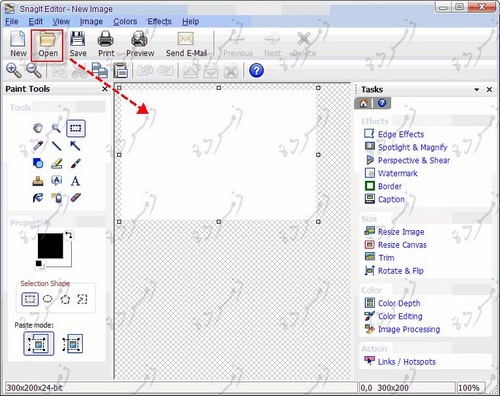Select the Arrow tool

coord(75,146)
